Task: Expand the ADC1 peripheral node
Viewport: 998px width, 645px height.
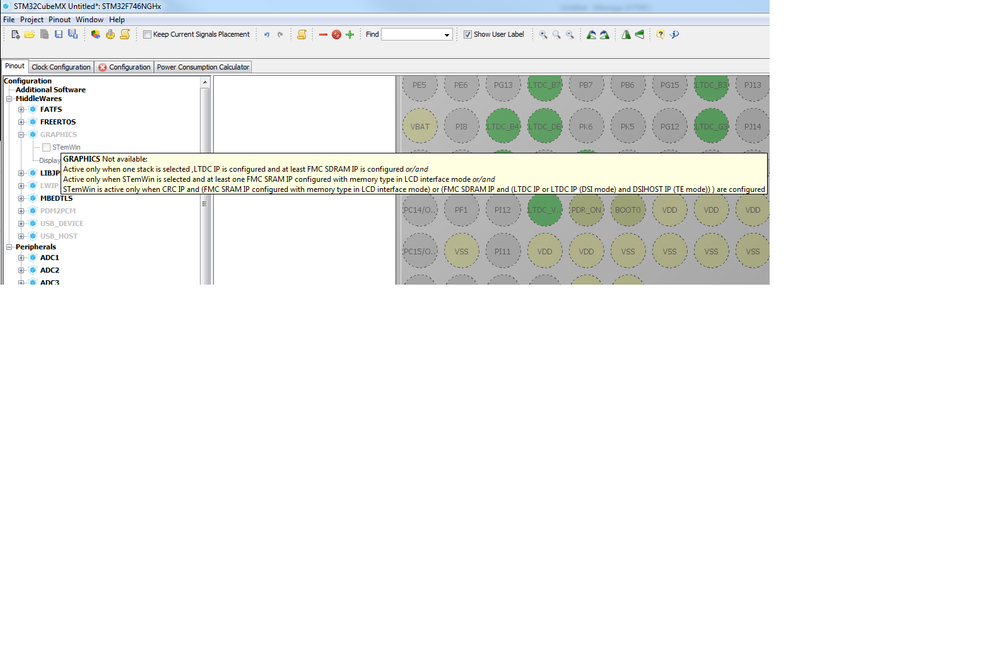Action: pos(21,258)
